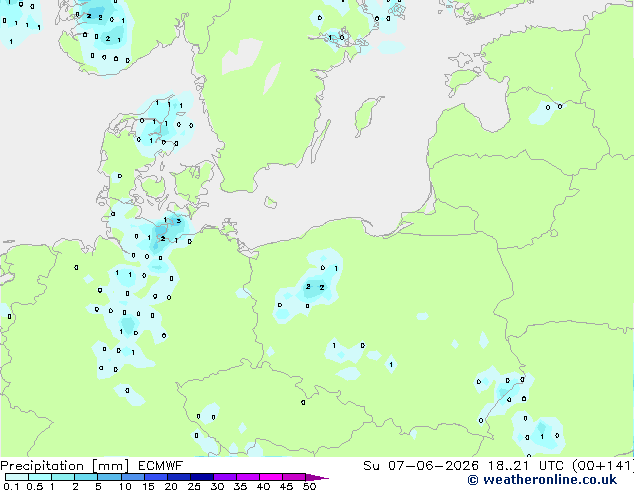Click the '(00+141)' forecast offset text
Screen dimensions: 634x490
[x=603, y=466]
